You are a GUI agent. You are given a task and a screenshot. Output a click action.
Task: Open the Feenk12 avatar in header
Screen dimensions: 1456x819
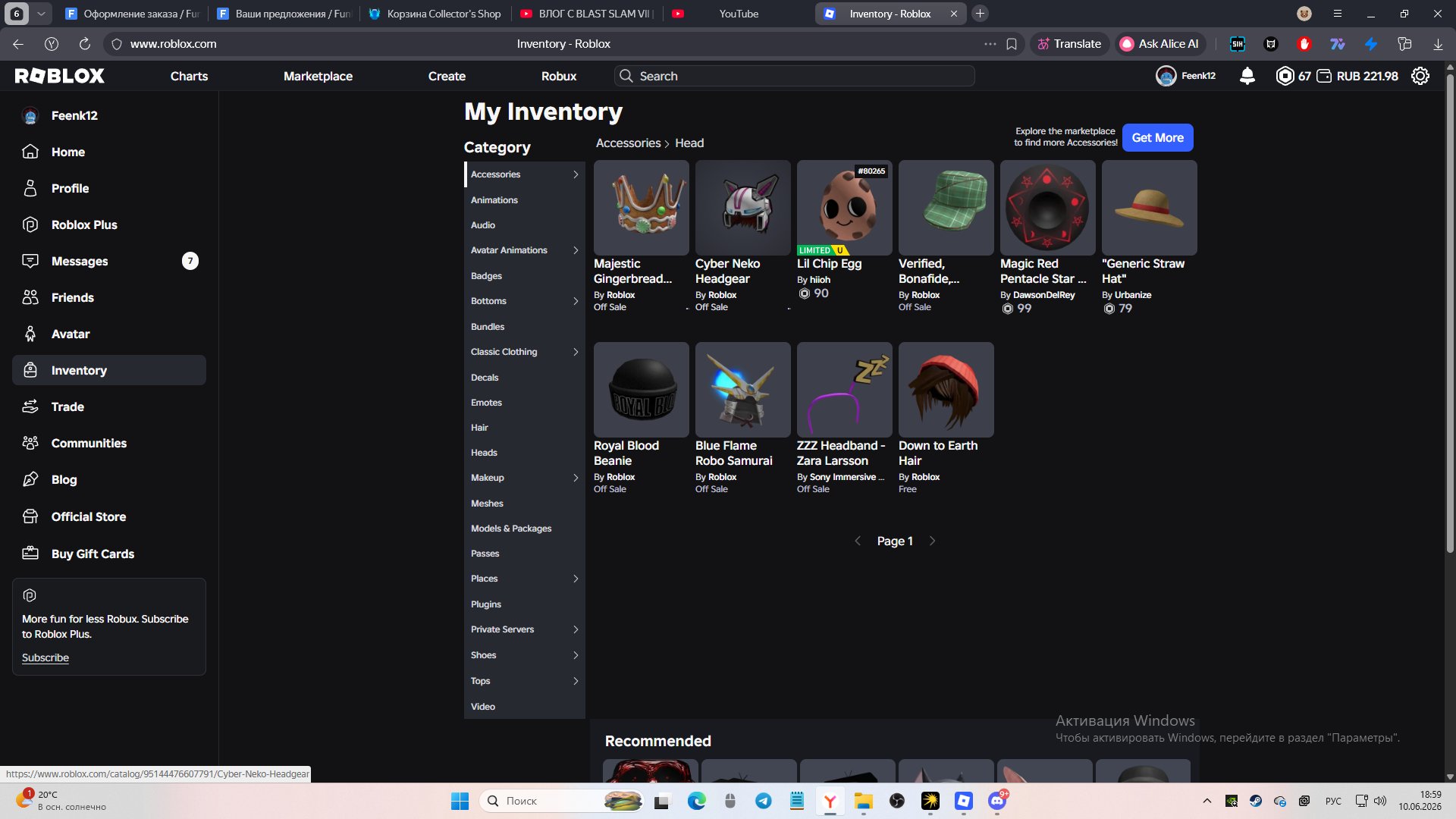click(x=1166, y=76)
